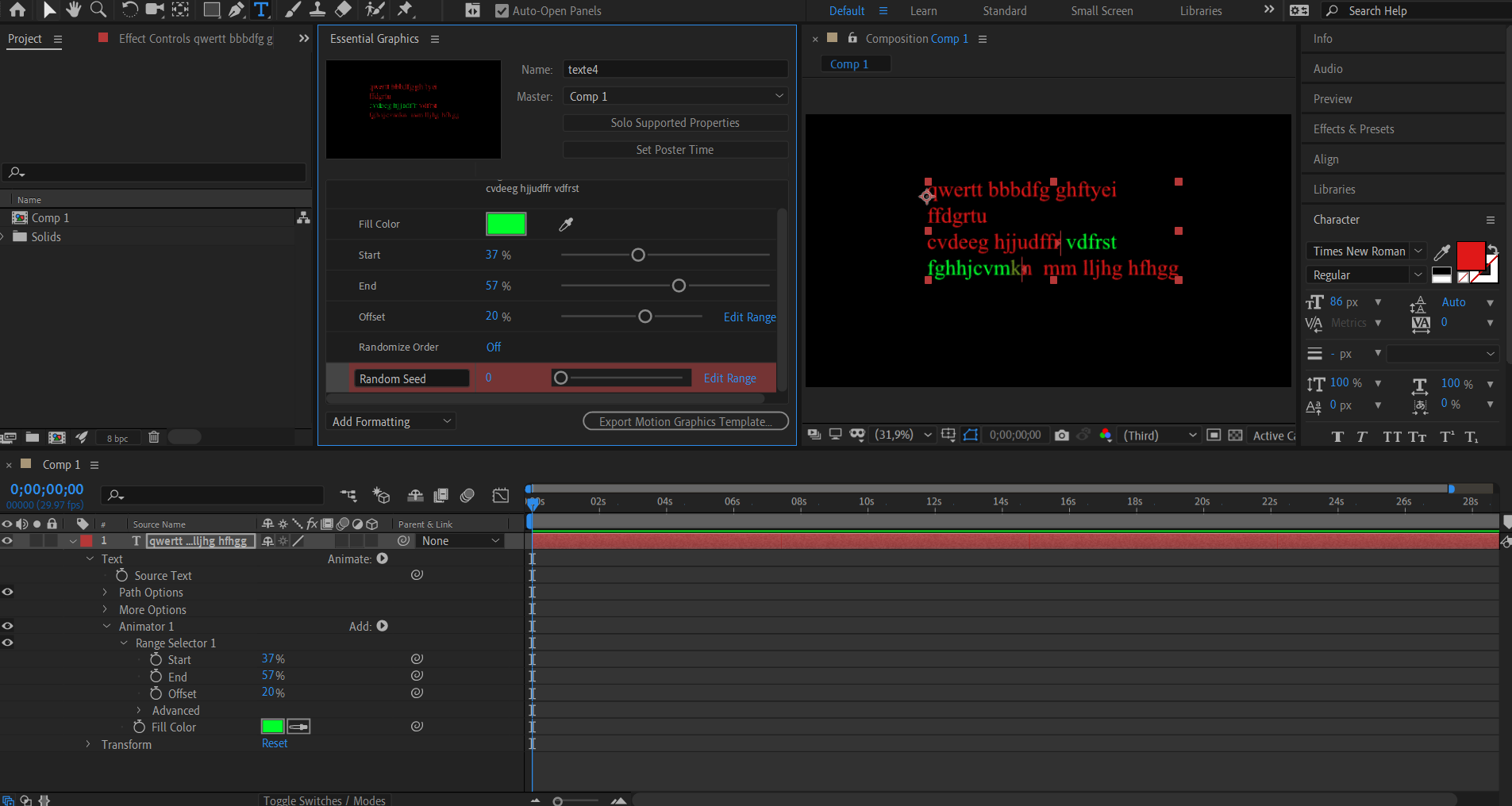Open the Parent None dropdown for layer 1
The image size is (1512, 806).
[x=461, y=541]
